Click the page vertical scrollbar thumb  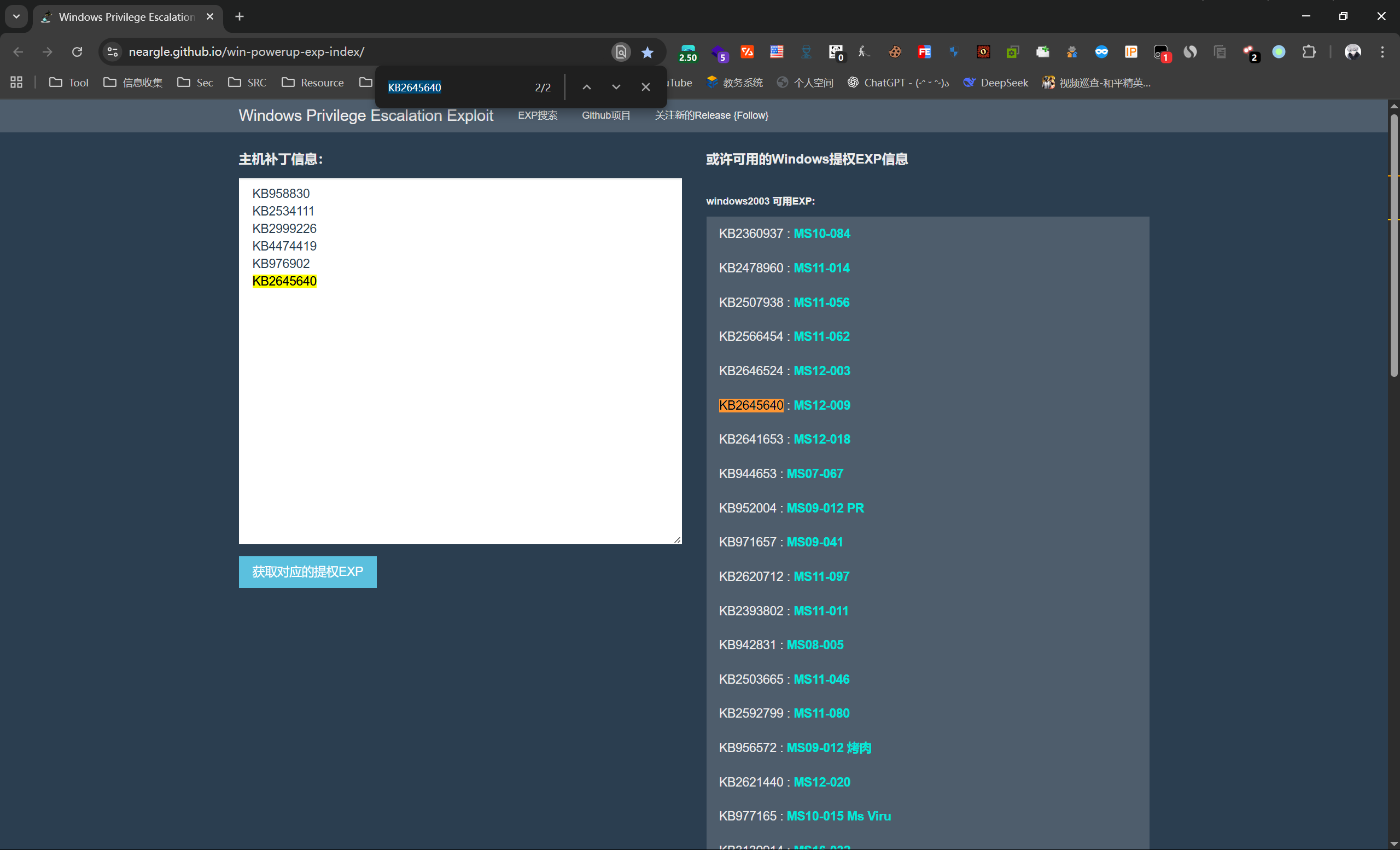click(x=1394, y=244)
